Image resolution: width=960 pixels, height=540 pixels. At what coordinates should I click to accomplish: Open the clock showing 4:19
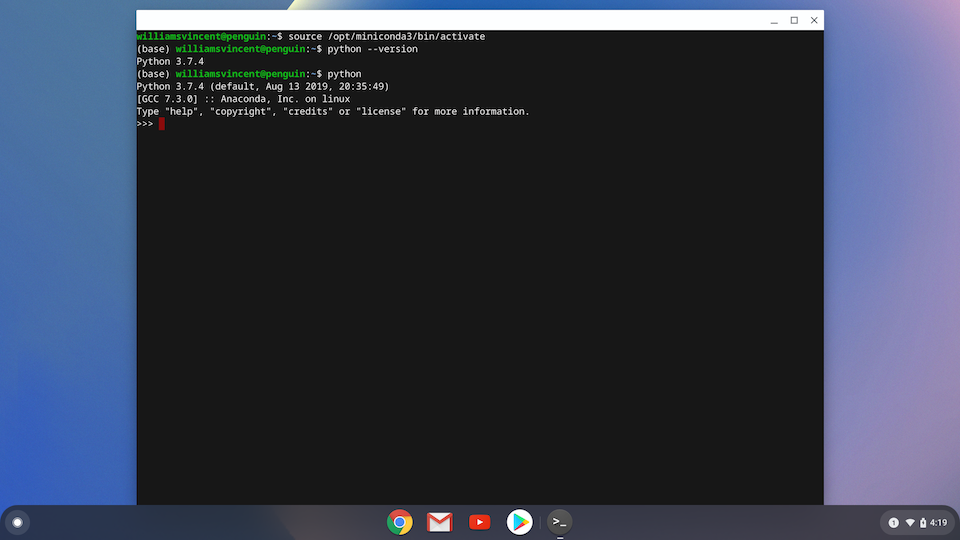(x=938, y=522)
